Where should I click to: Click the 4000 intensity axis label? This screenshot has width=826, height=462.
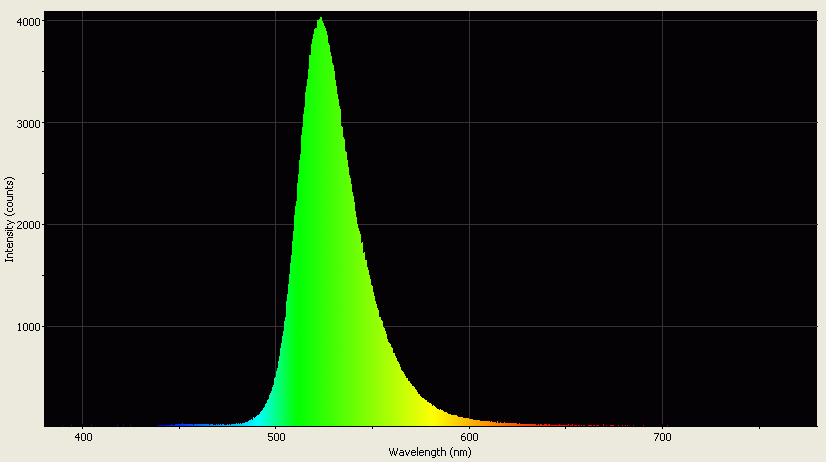[x=29, y=21]
